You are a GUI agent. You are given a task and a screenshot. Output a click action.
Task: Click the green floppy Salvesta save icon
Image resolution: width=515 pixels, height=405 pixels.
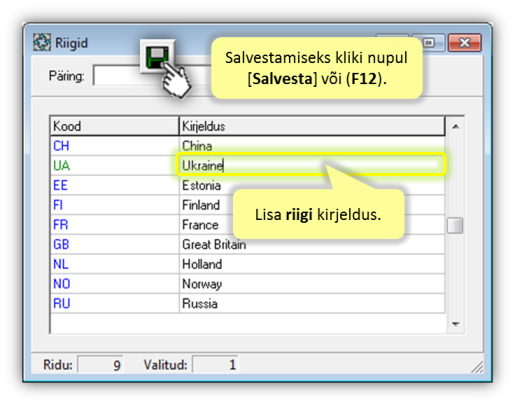pyautogui.click(x=157, y=57)
